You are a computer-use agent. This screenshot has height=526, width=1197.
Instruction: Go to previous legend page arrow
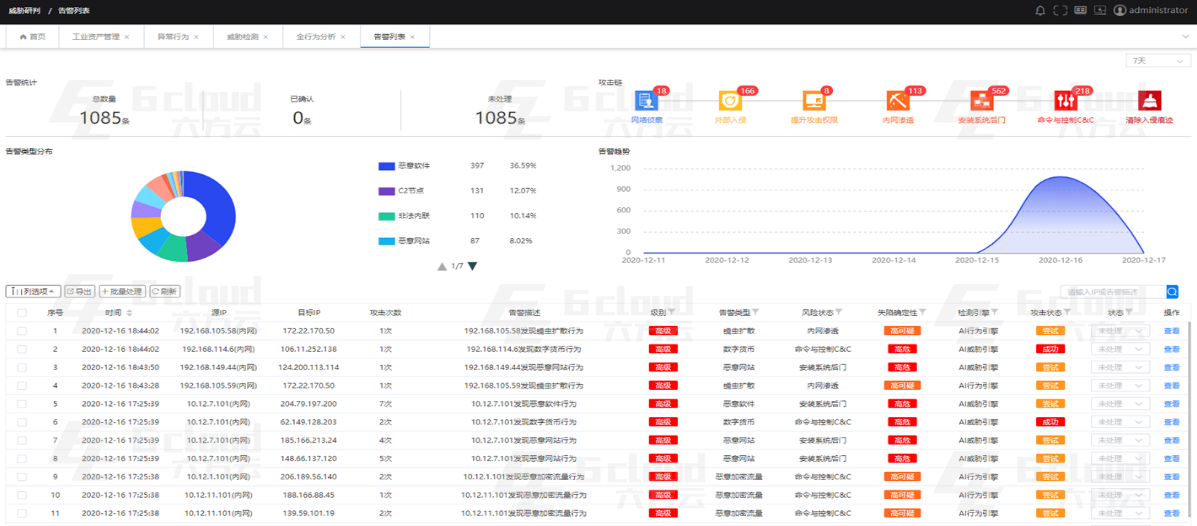[x=442, y=266]
